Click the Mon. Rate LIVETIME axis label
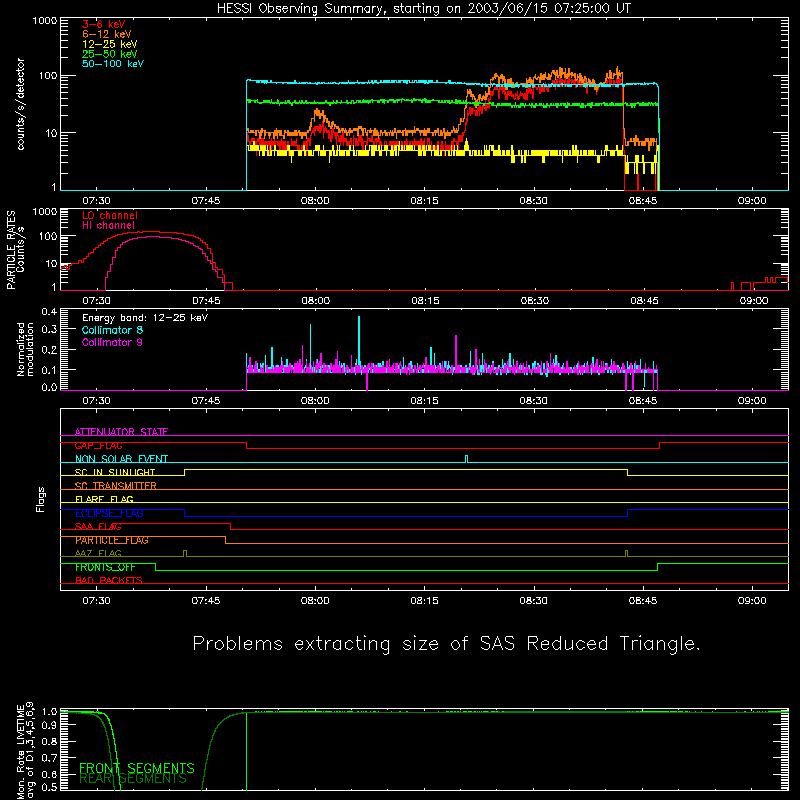 25,752
